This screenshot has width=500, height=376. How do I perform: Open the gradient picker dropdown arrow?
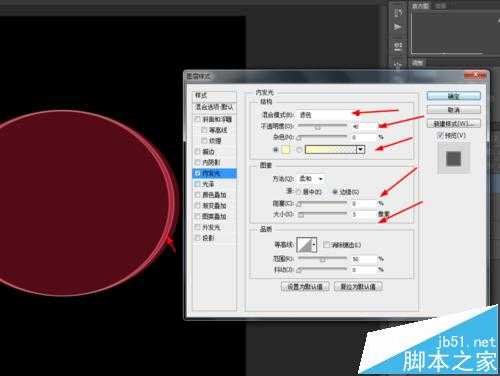tap(360, 150)
